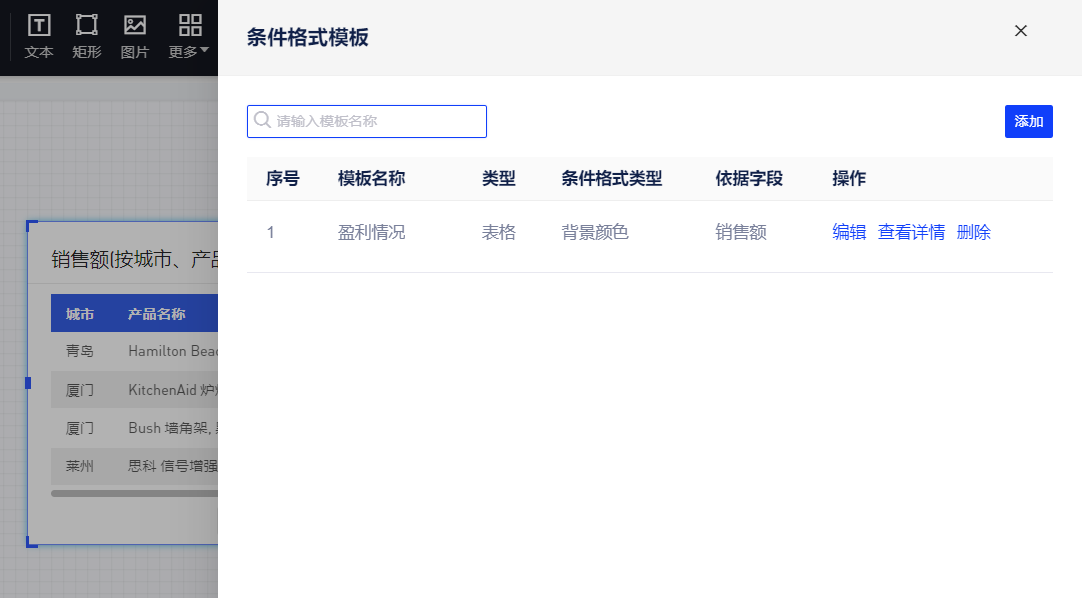Click 删除 link for 盈利情况 template
This screenshot has width=1082, height=598.
pos(973,232)
